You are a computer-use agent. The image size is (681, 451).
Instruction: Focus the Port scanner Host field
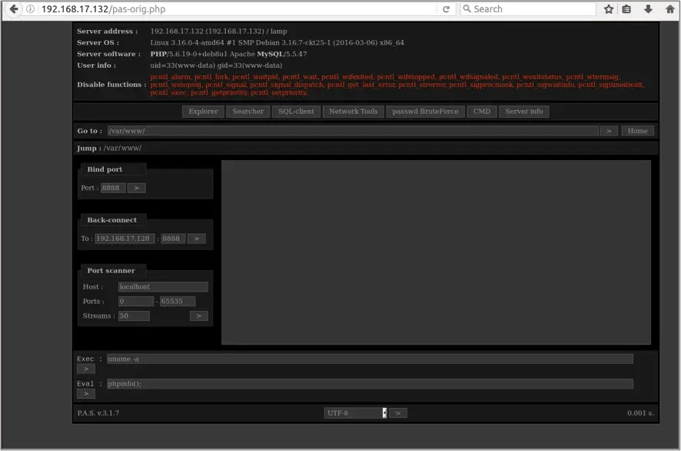point(162,287)
